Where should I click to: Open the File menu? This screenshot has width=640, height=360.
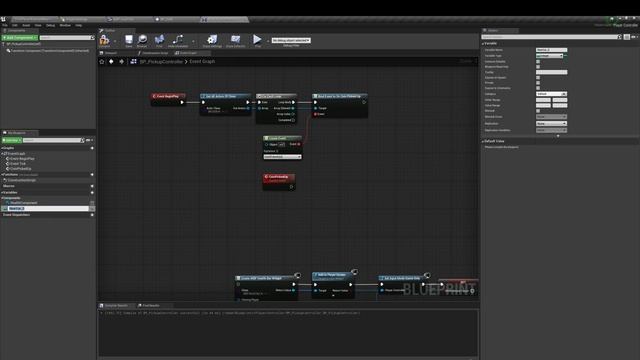coord(5,25)
